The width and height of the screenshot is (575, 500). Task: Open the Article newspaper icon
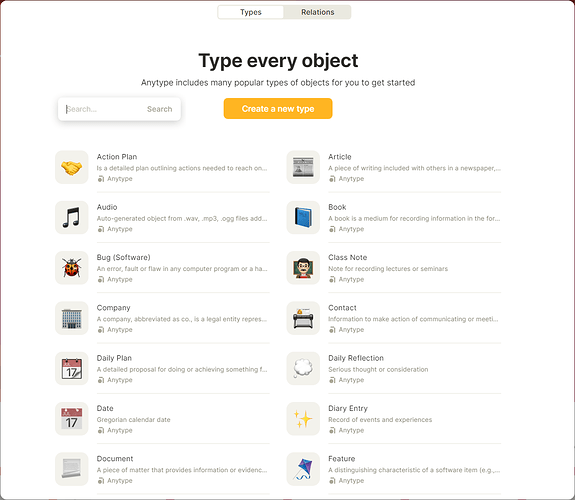[303, 167]
